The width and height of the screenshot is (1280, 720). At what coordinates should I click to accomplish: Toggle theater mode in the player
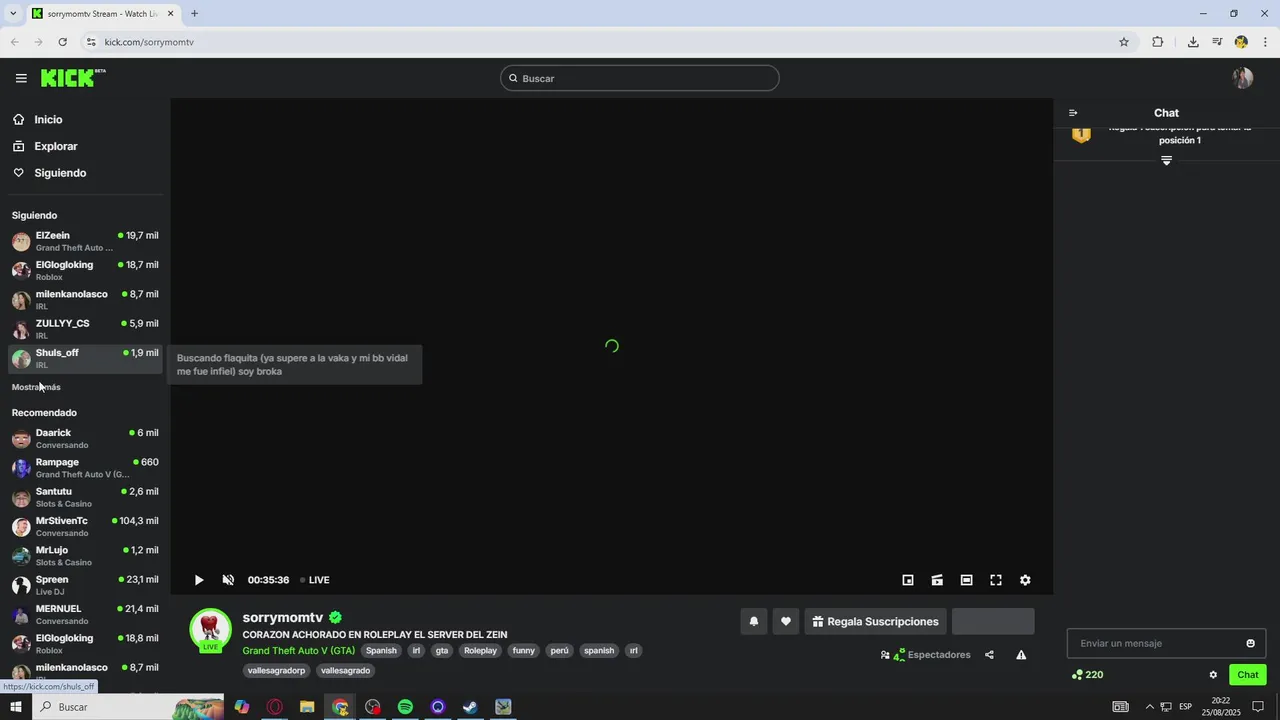[966, 580]
